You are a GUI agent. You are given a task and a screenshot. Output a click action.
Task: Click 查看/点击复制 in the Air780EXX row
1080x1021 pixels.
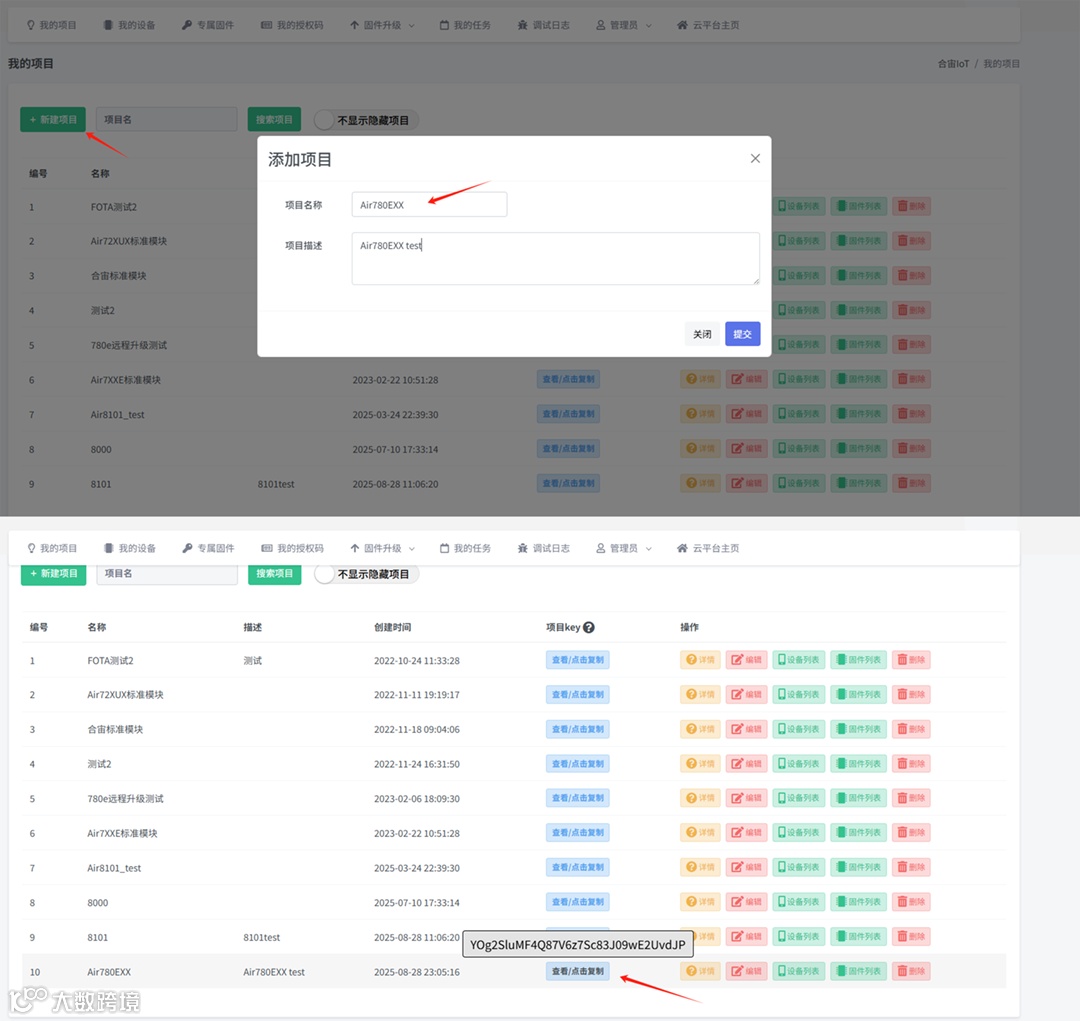(x=577, y=971)
